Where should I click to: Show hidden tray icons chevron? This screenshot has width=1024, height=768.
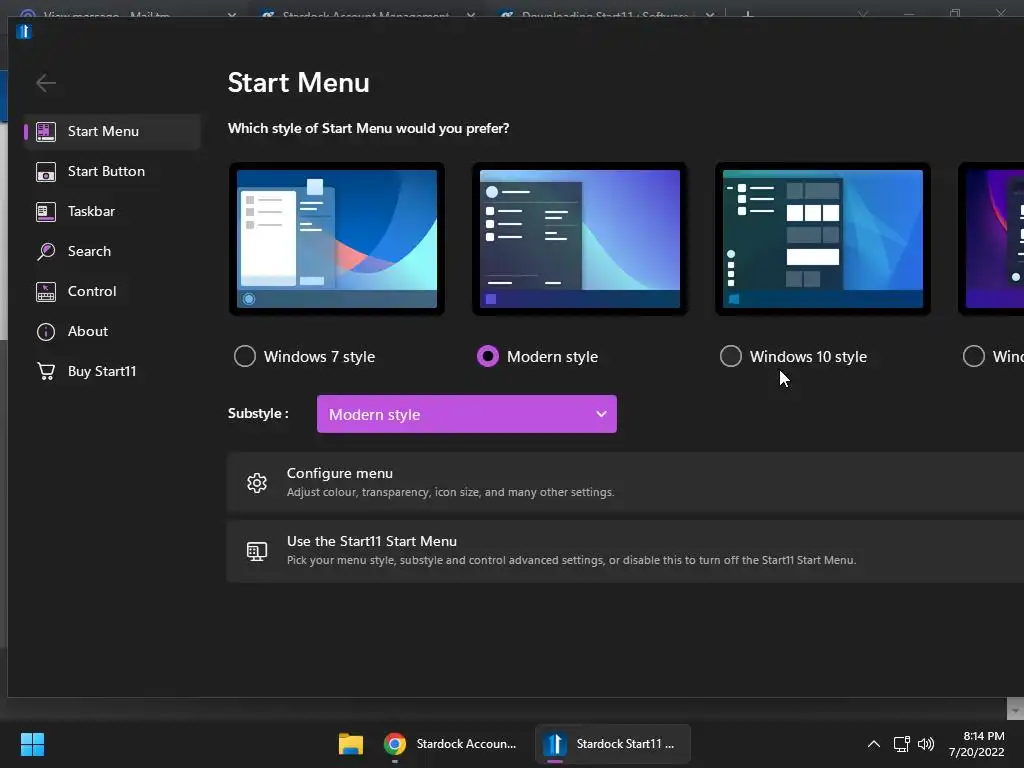pyautogui.click(x=874, y=744)
